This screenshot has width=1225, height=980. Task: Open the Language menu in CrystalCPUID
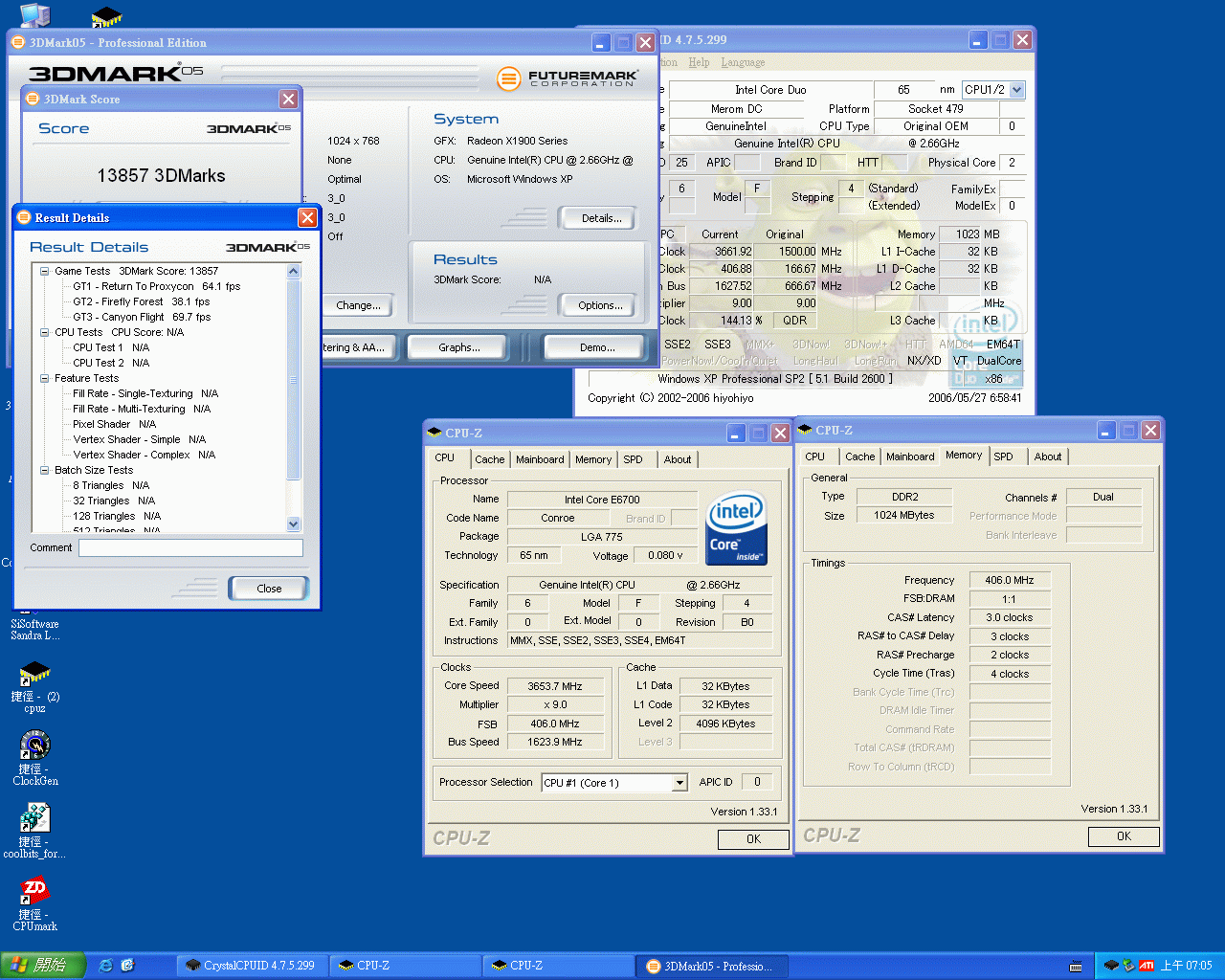(x=743, y=62)
